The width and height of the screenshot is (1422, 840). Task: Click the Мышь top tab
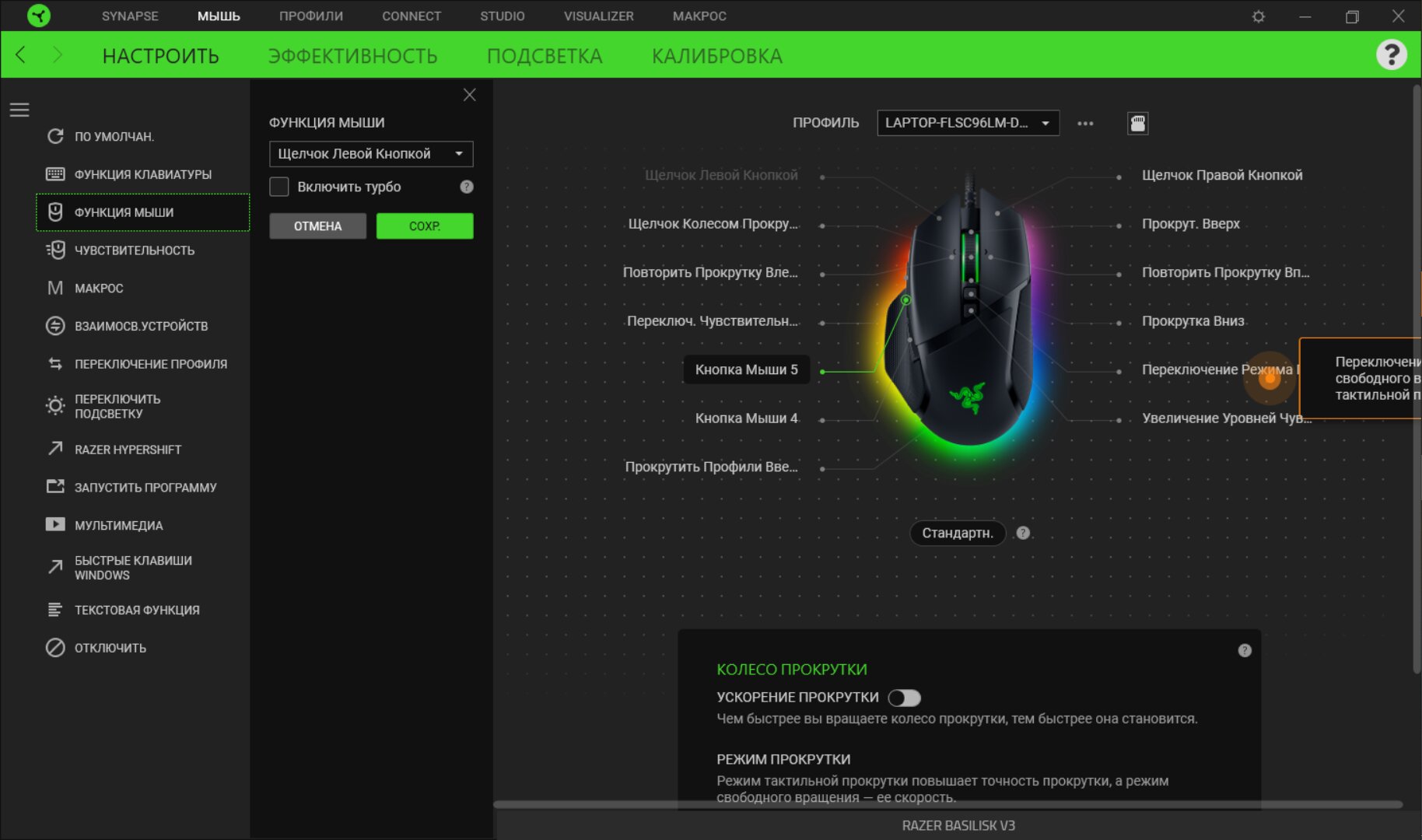[219, 16]
